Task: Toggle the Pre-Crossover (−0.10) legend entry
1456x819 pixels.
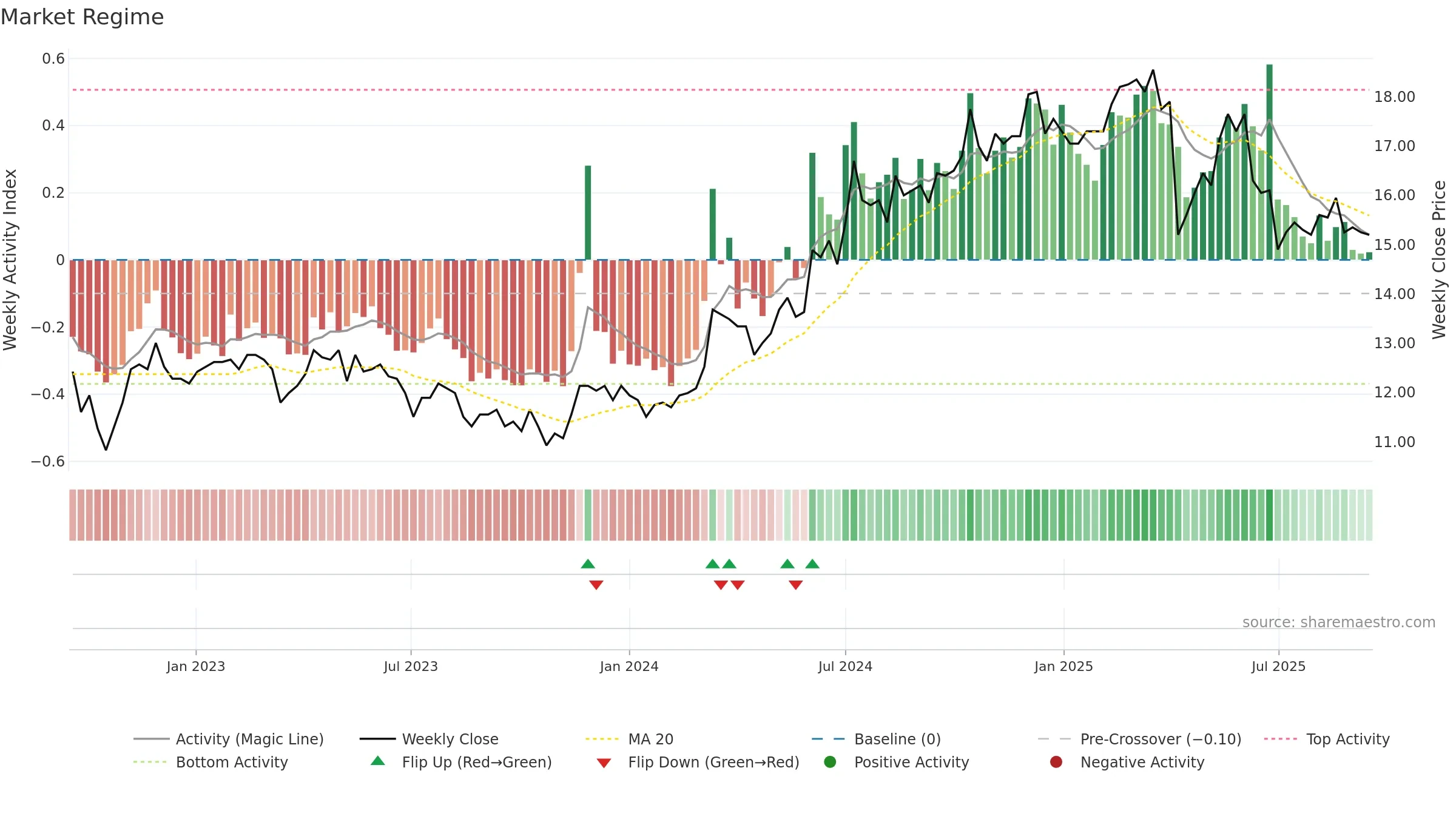Action: (x=1139, y=739)
